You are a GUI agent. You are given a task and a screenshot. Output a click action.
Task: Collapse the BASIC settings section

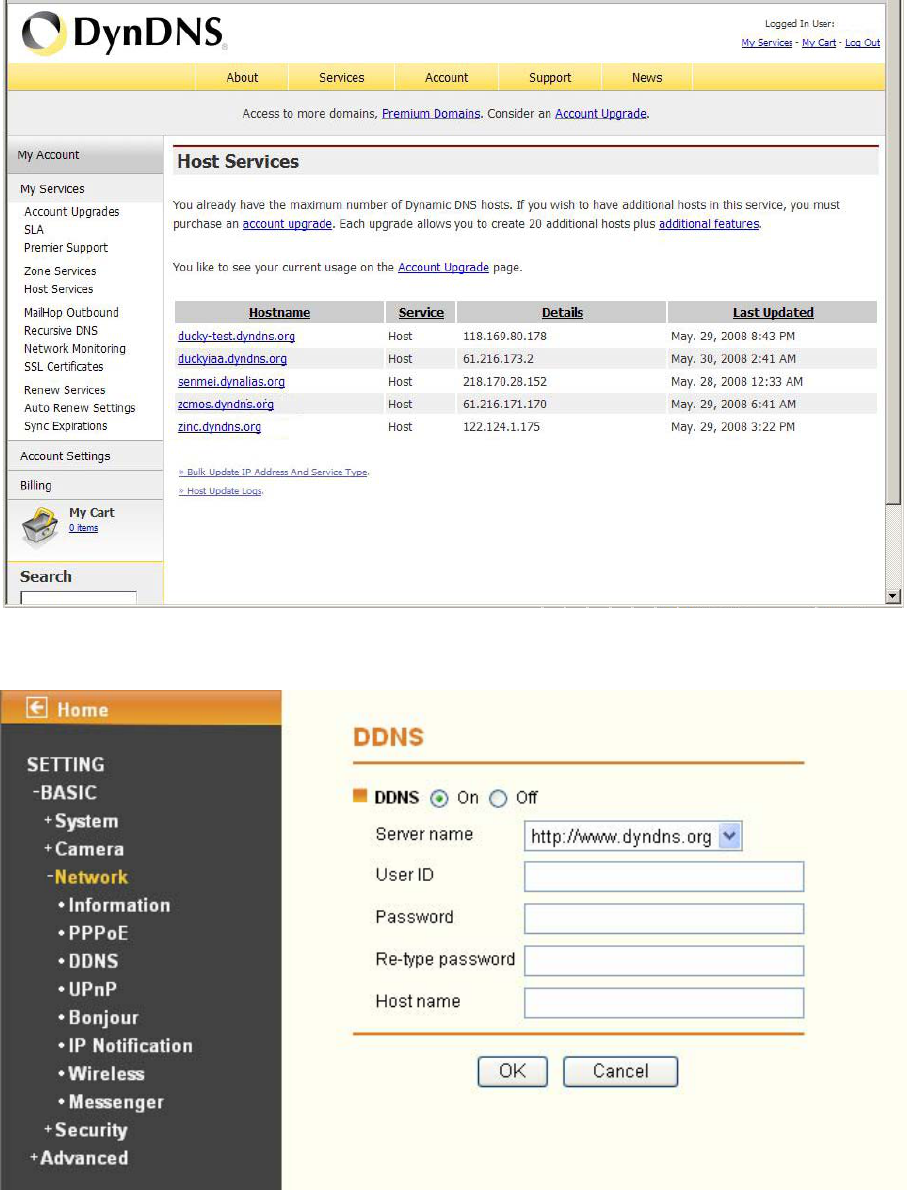click(65, 792)
